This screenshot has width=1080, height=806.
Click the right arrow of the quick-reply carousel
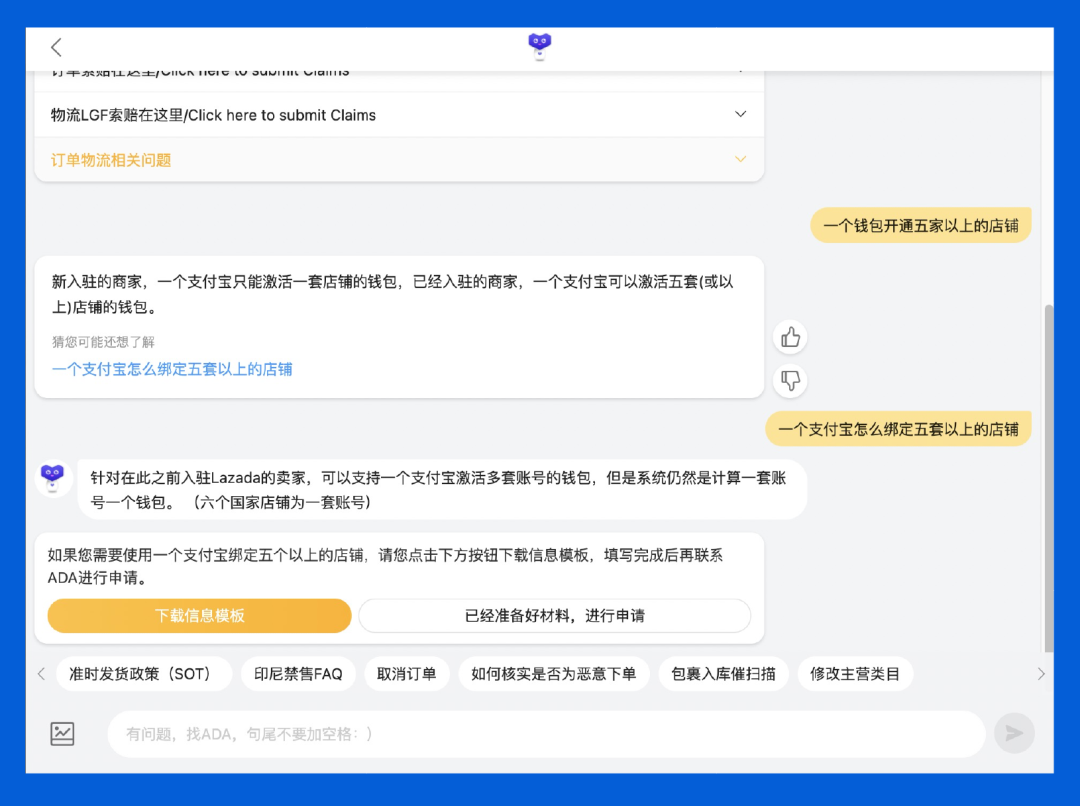pyautogui.click(x=1040, y=674)
